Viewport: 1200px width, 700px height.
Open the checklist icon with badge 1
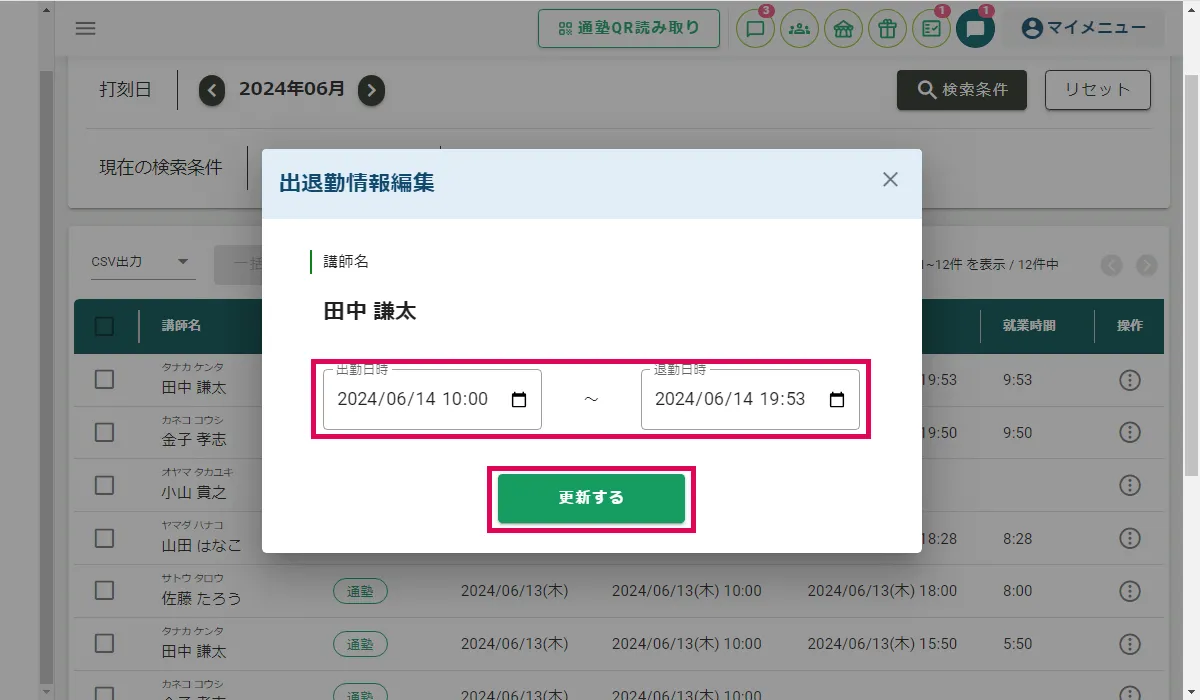click(x=931, y=29)
